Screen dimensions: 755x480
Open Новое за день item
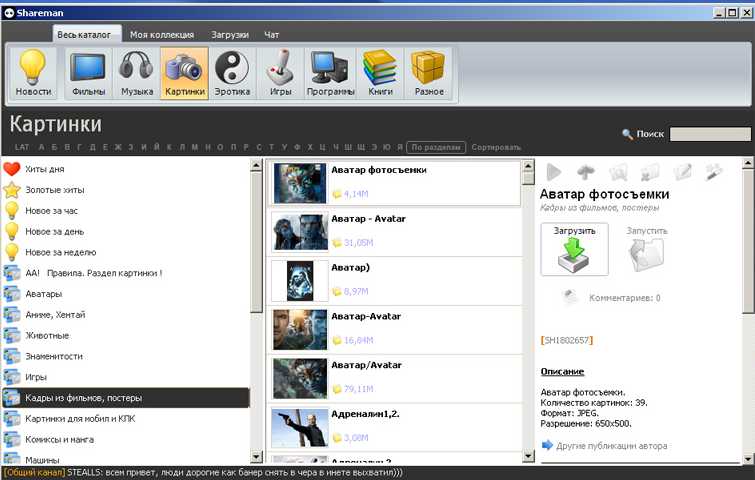tap(126, 231)
